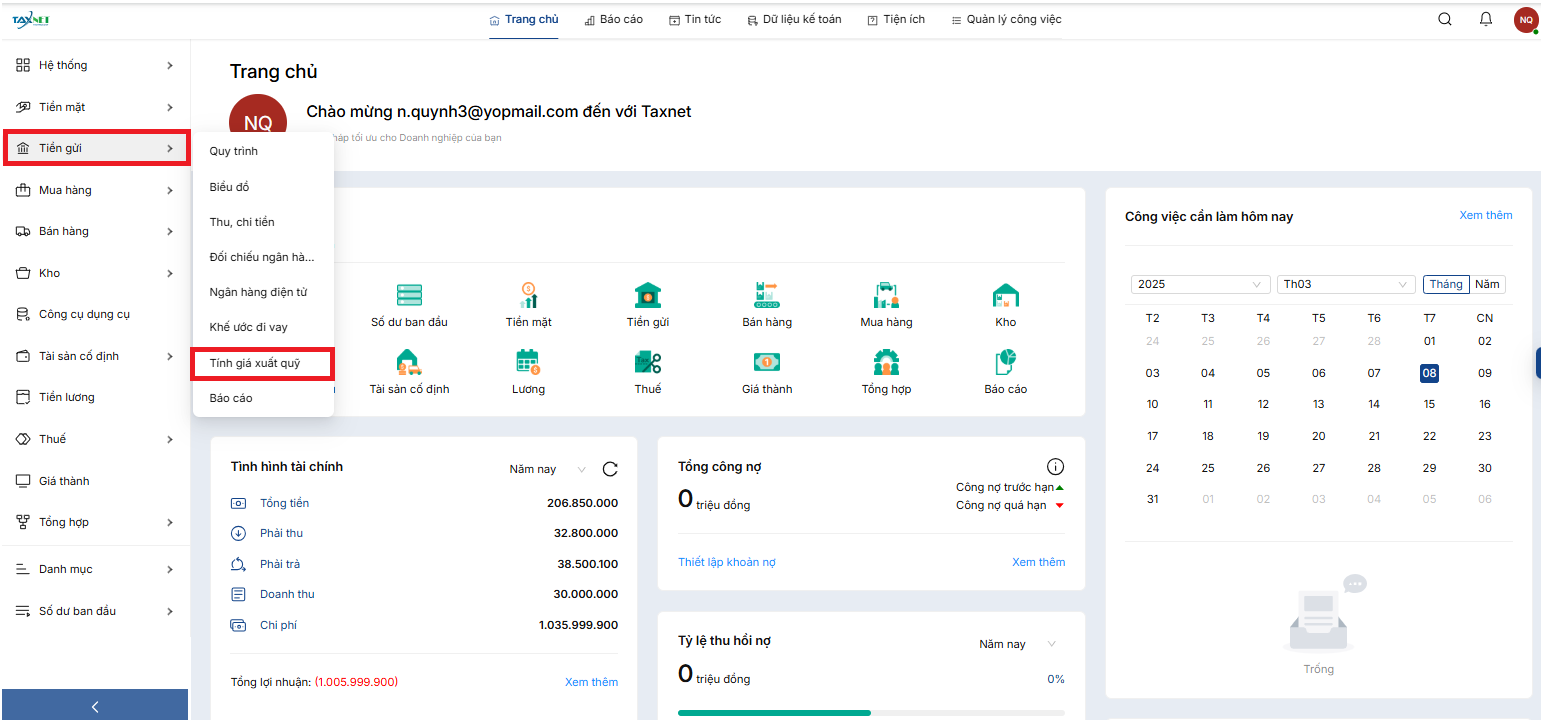The width and height of the screenshot is (1541, 720).
Task: Click the search magnifier icon in header
Action: click(1445, 19)
